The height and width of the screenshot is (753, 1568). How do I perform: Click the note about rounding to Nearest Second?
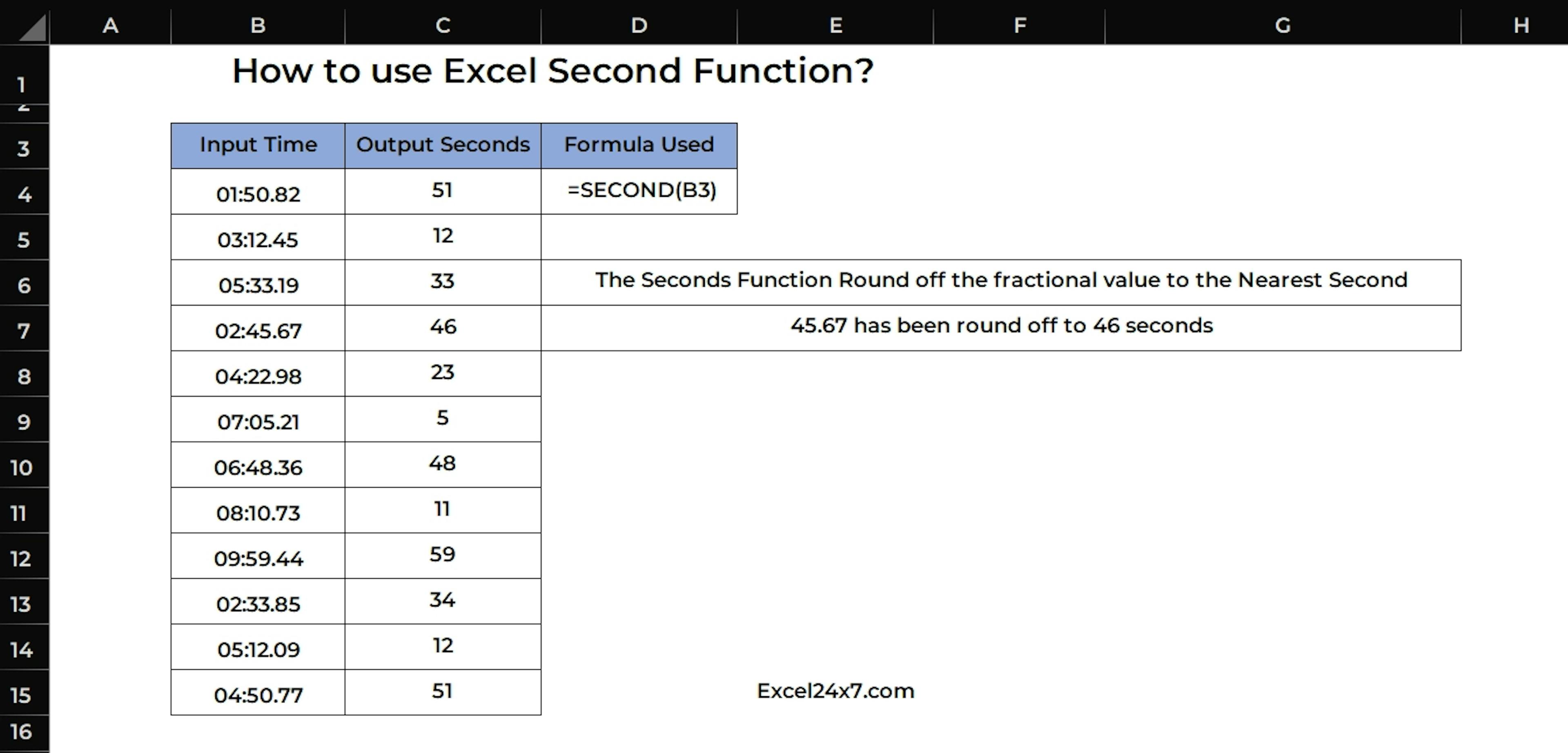[x=1001, y=280]
